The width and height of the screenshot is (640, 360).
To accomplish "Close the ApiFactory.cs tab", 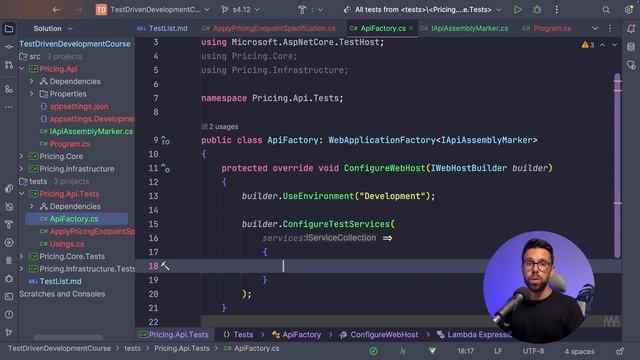I will pos(411,29).
